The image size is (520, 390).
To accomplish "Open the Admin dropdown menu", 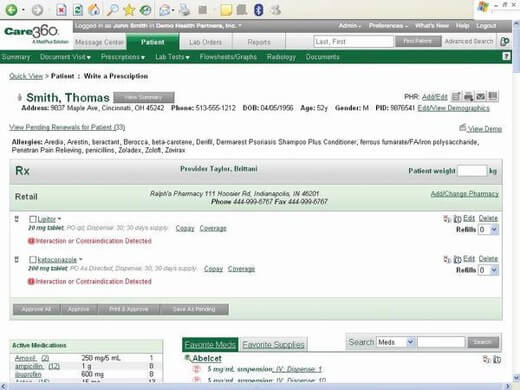I will click(x=349, y=25).
